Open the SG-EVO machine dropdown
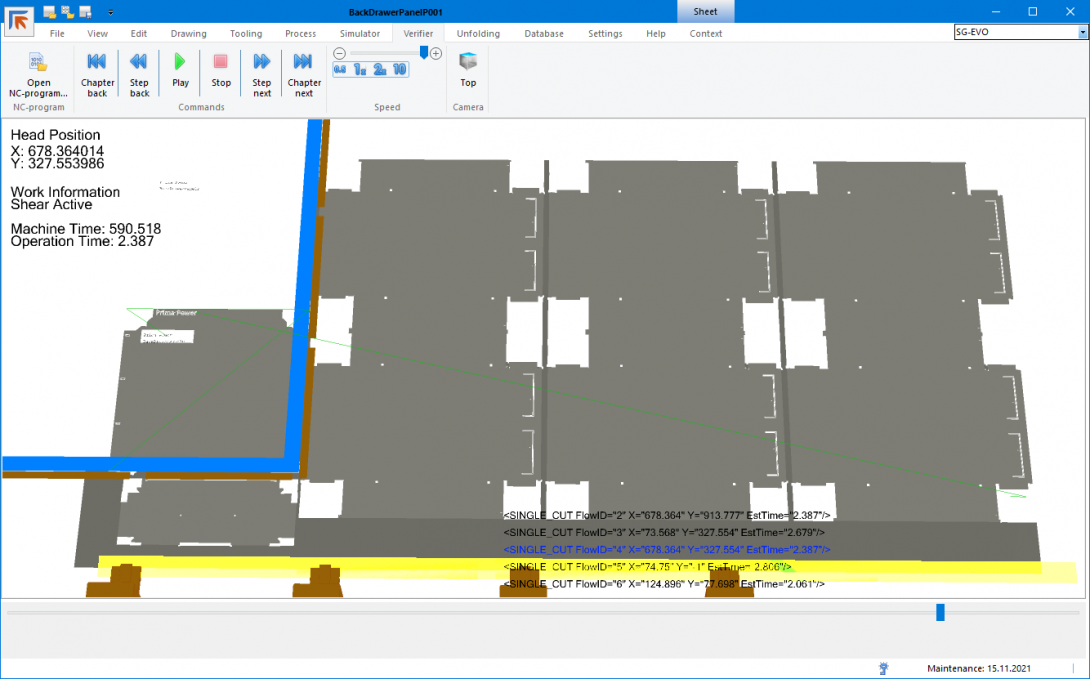The height and width of the screenshot is (679, 1090). (x=1082, y=32)
